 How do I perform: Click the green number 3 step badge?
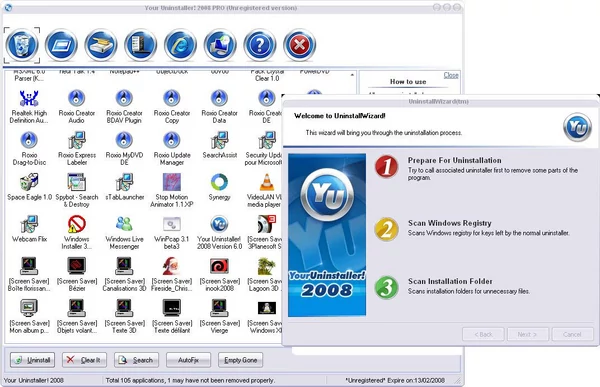click(386, 287)
